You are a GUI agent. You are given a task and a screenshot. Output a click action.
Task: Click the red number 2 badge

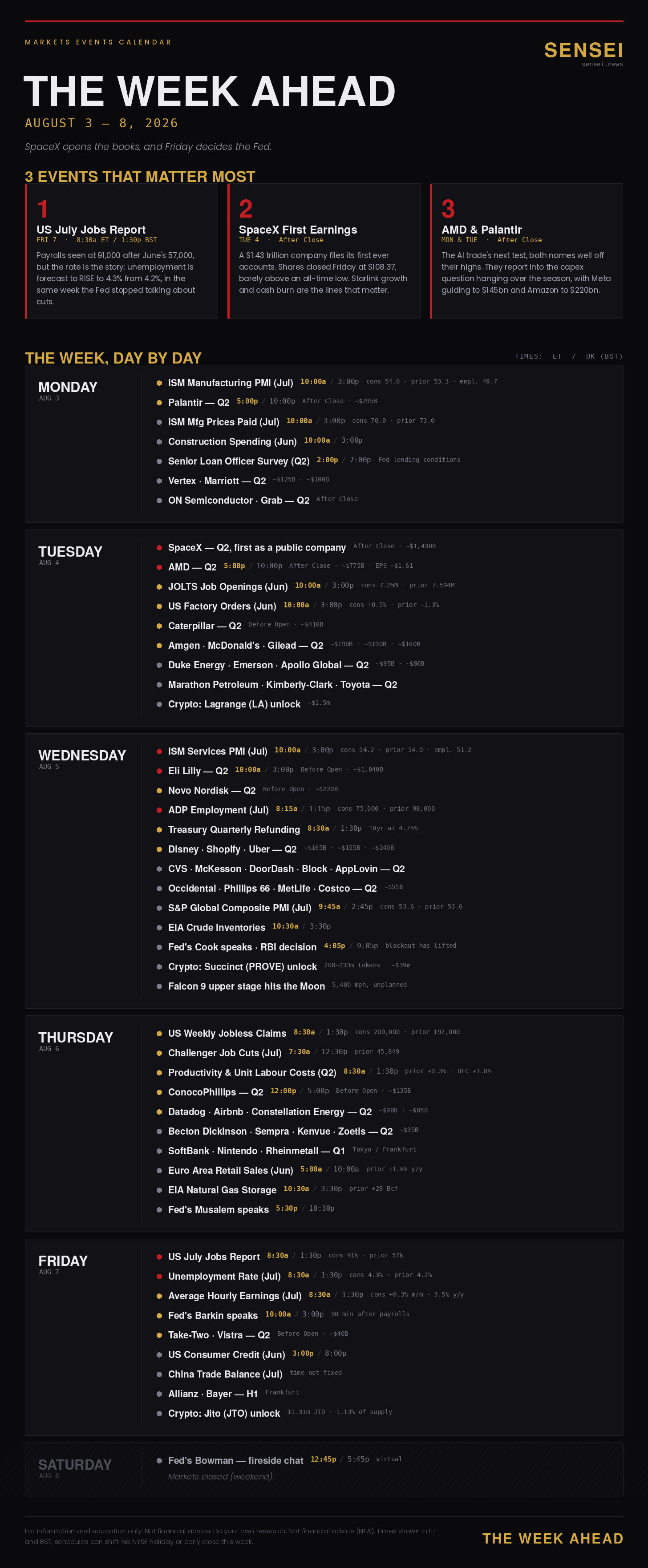point(246,209)
